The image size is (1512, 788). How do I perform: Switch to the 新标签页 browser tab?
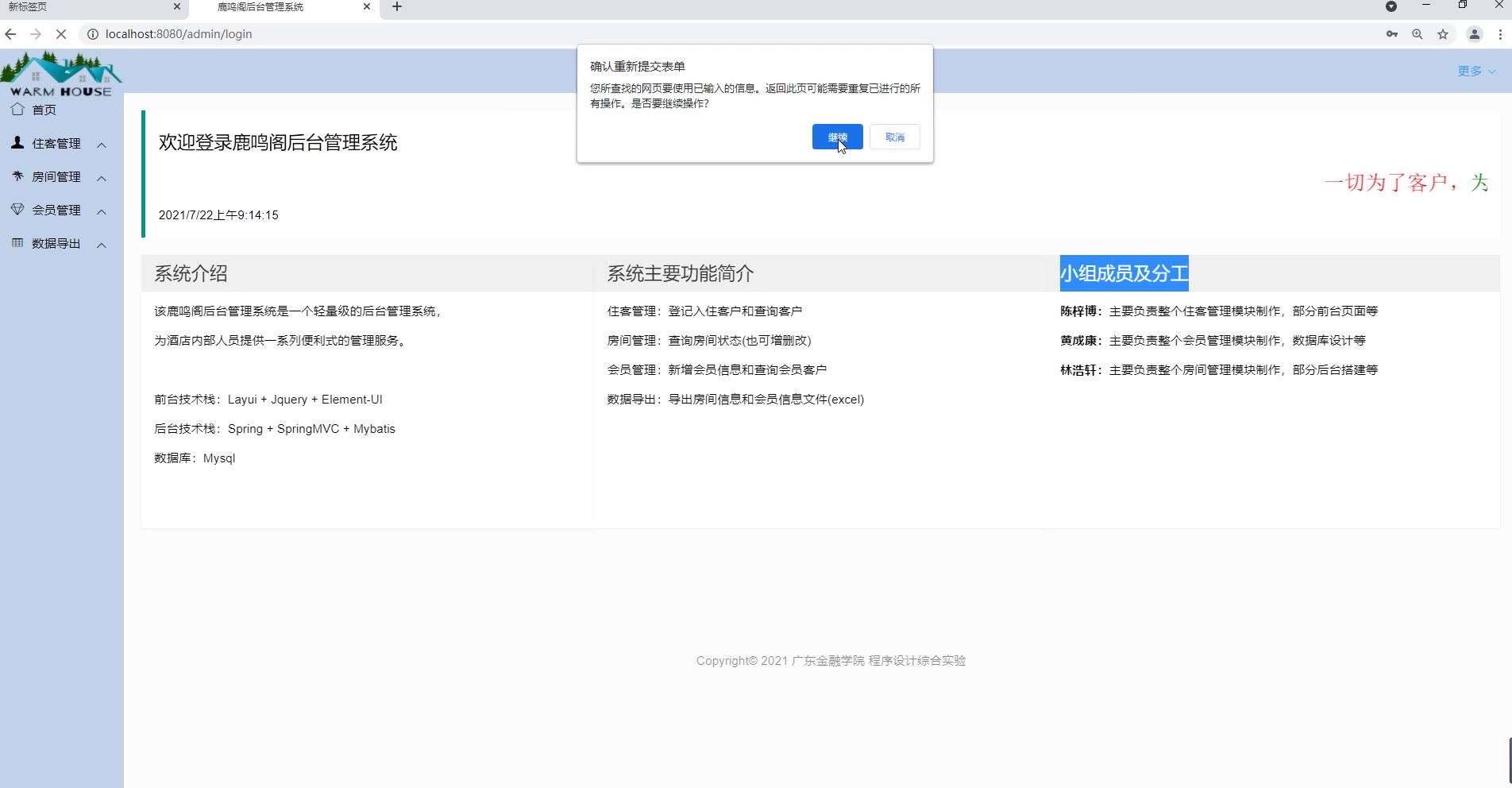pos(87,7)
